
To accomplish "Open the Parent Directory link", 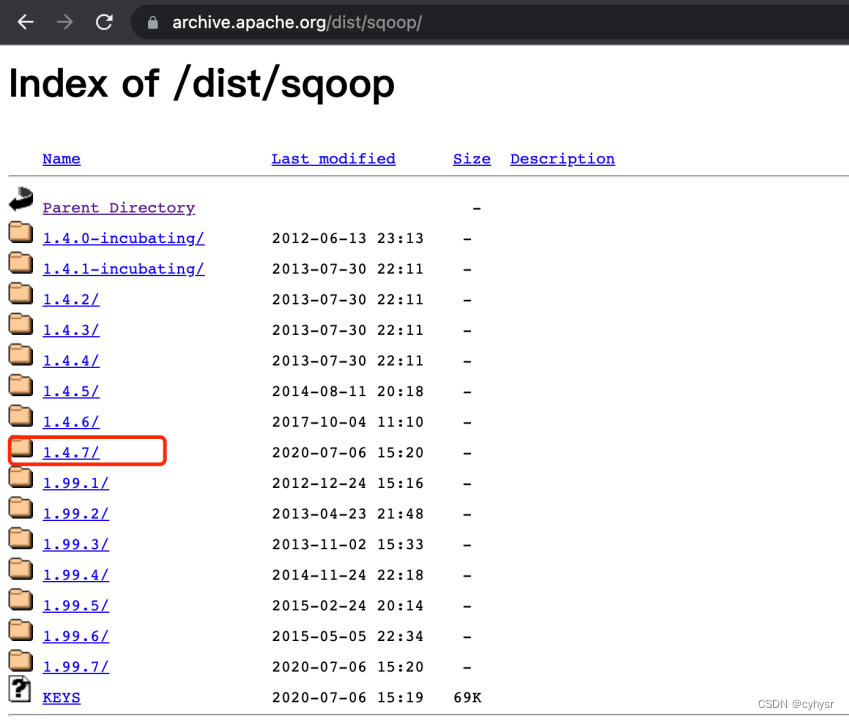I will 119,208.
